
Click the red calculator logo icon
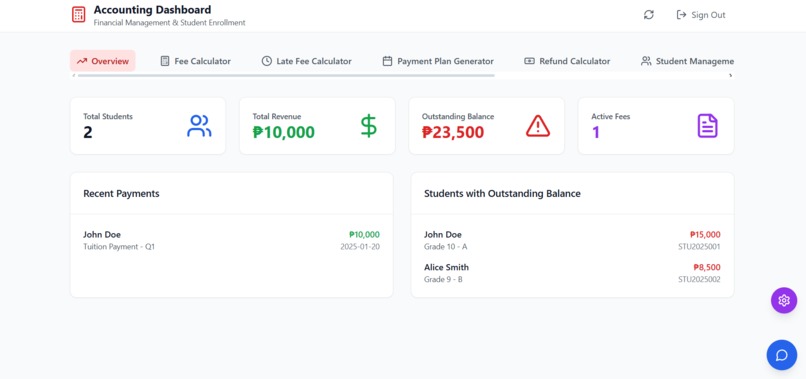(x=79, y=14)
